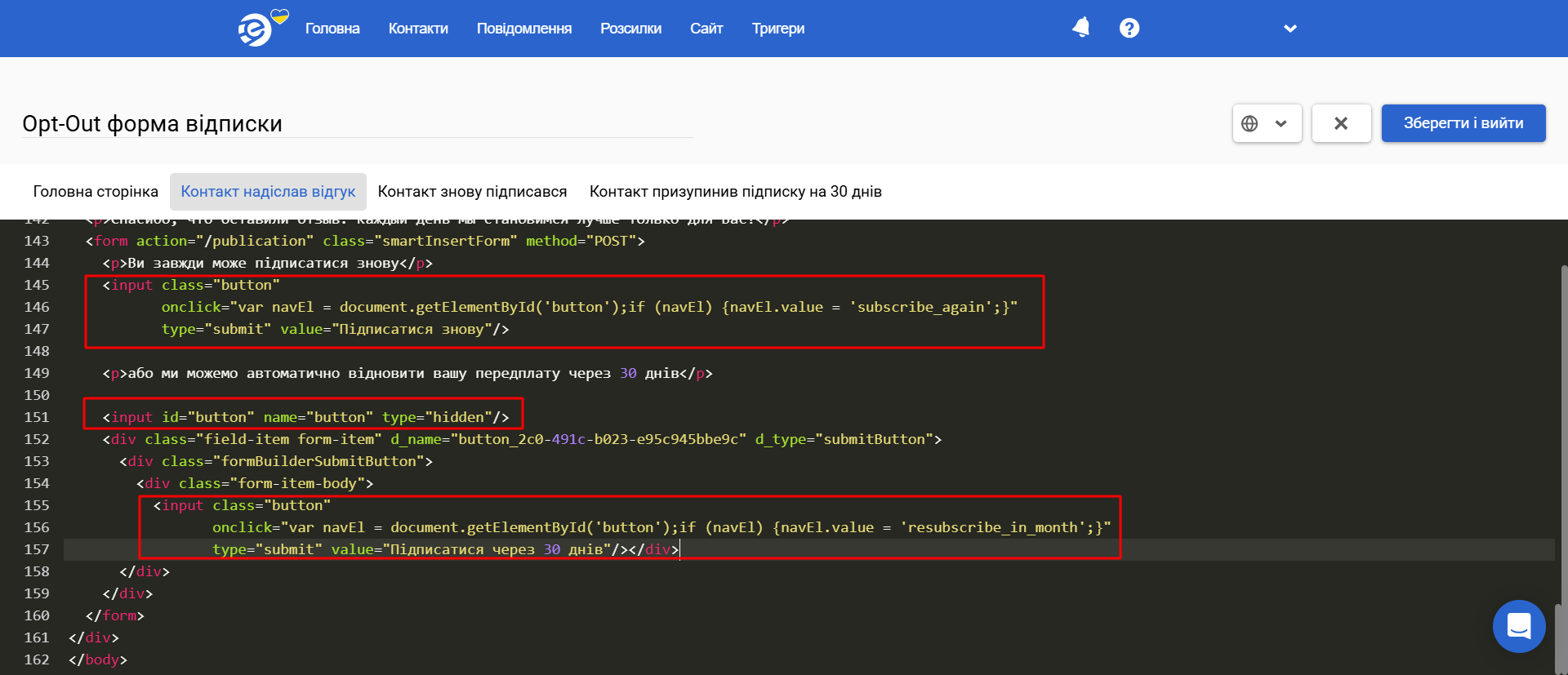Click the value="Підписатися через 30 днів" line
1568x675 pixels.
click(446, 549)
